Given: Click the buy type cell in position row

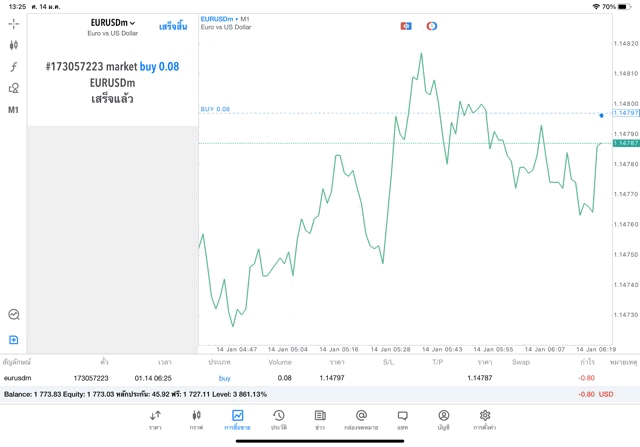Looking at the screenshot, I should [x=224, y=378].
